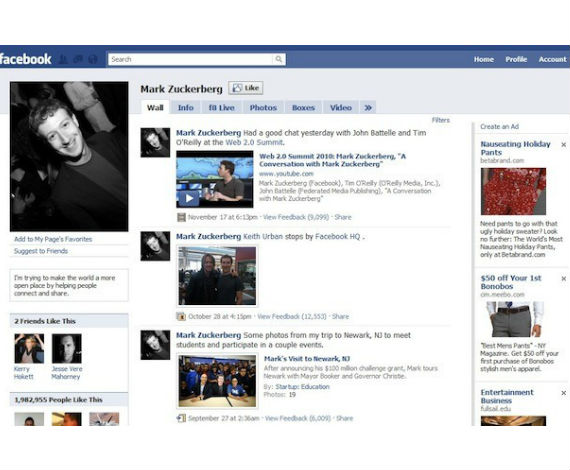
Task: Close the Nauseating Holiday Pants ad
Action: (x=564, y=145)
